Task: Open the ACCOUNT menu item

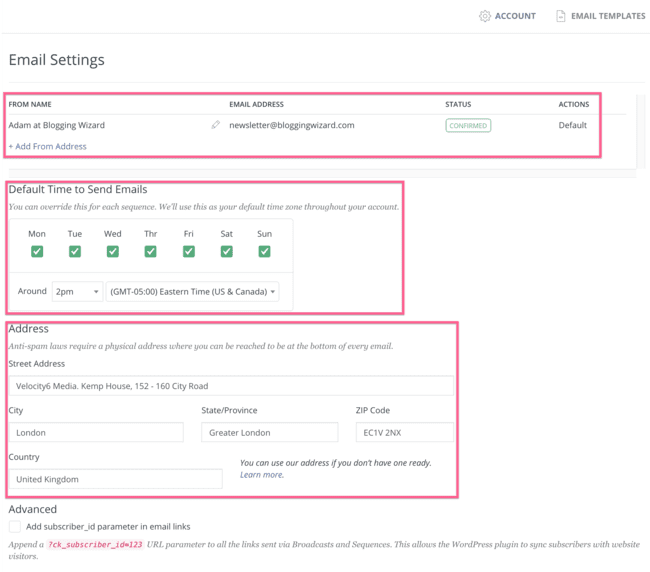Action: click(515, 16)
